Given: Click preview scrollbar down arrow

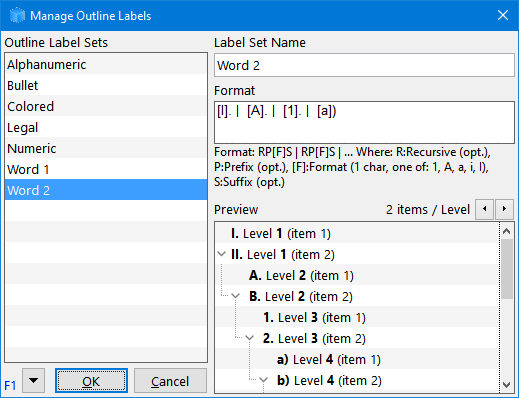Looking at the screenshot, I should (x=507, y=385).
